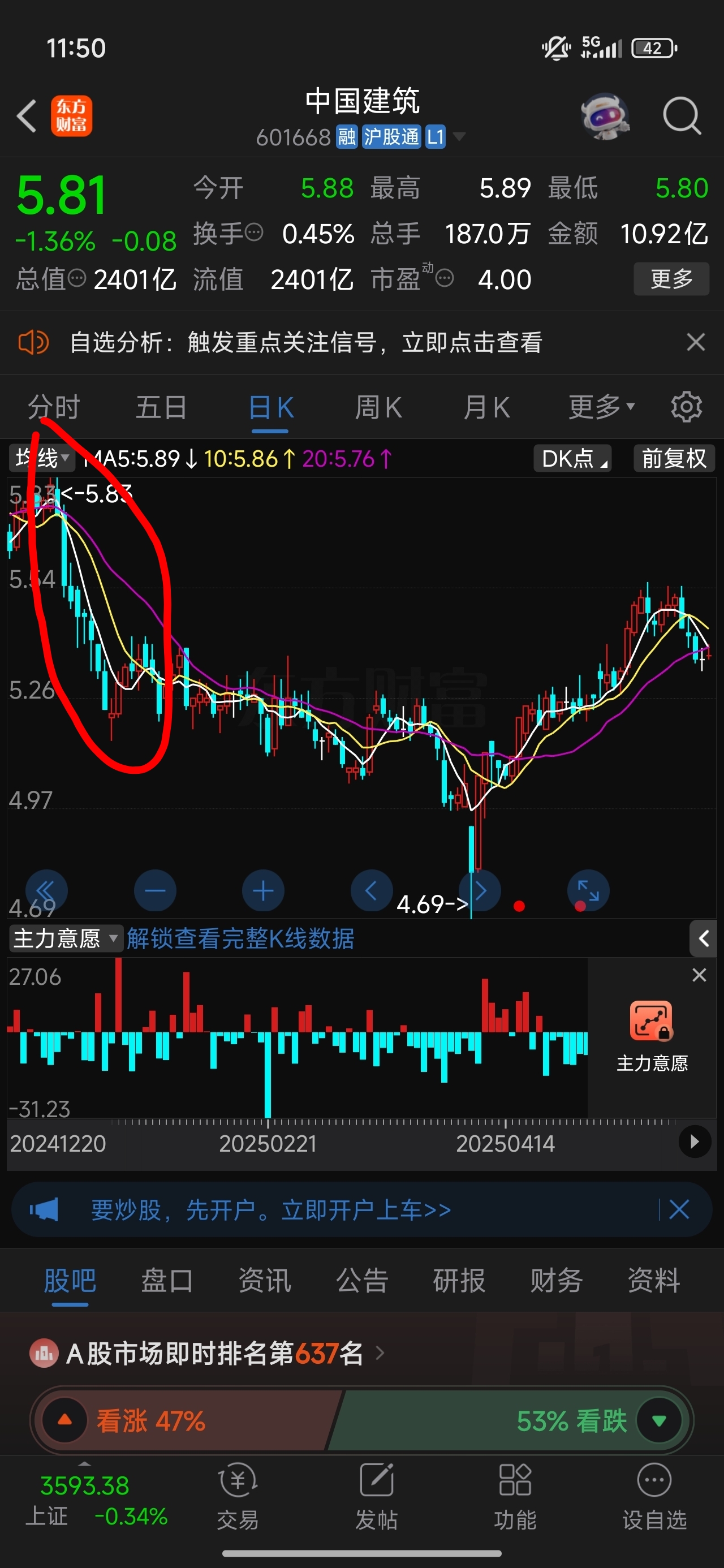Open the DK点 dropdown
This screenshot has height=1568, width=724.
tap(572, 458)
